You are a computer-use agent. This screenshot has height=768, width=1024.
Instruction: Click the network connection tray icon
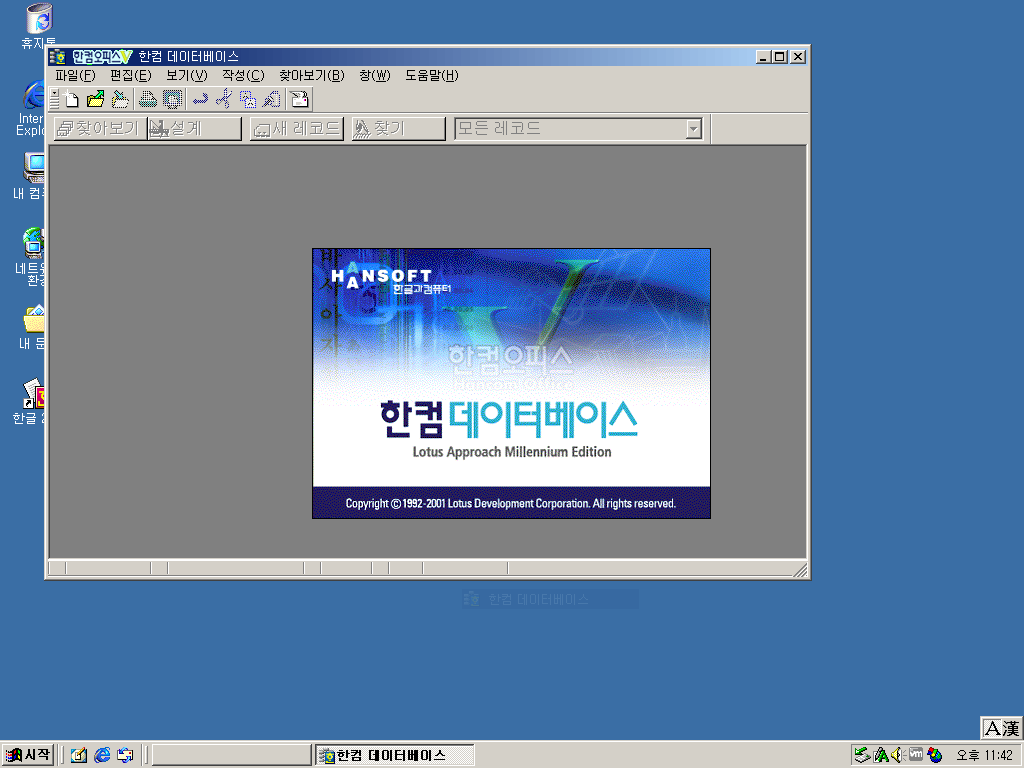[862, 755]
